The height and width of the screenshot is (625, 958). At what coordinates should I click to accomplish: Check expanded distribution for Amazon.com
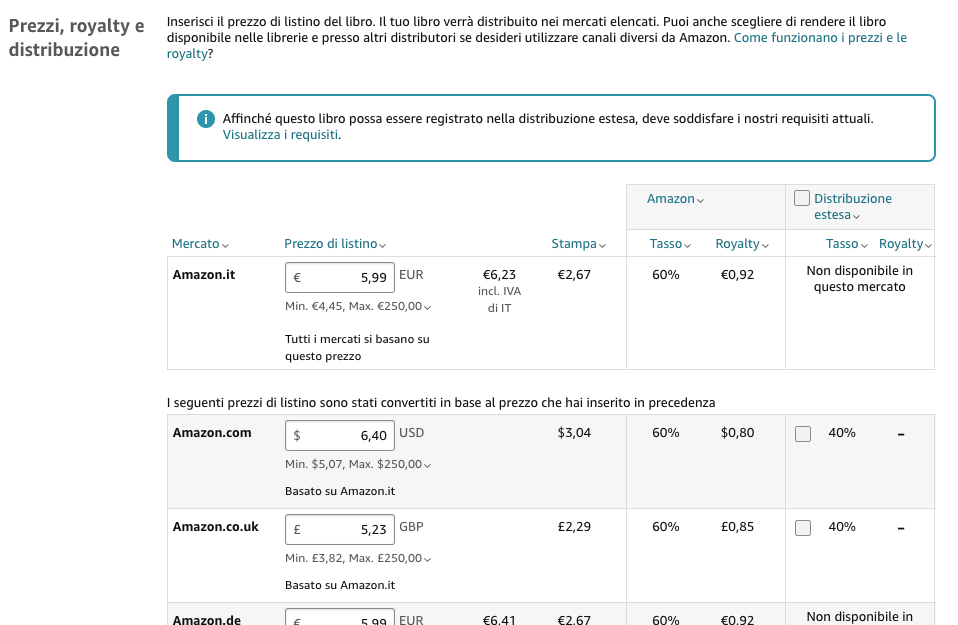pos(803,434)
